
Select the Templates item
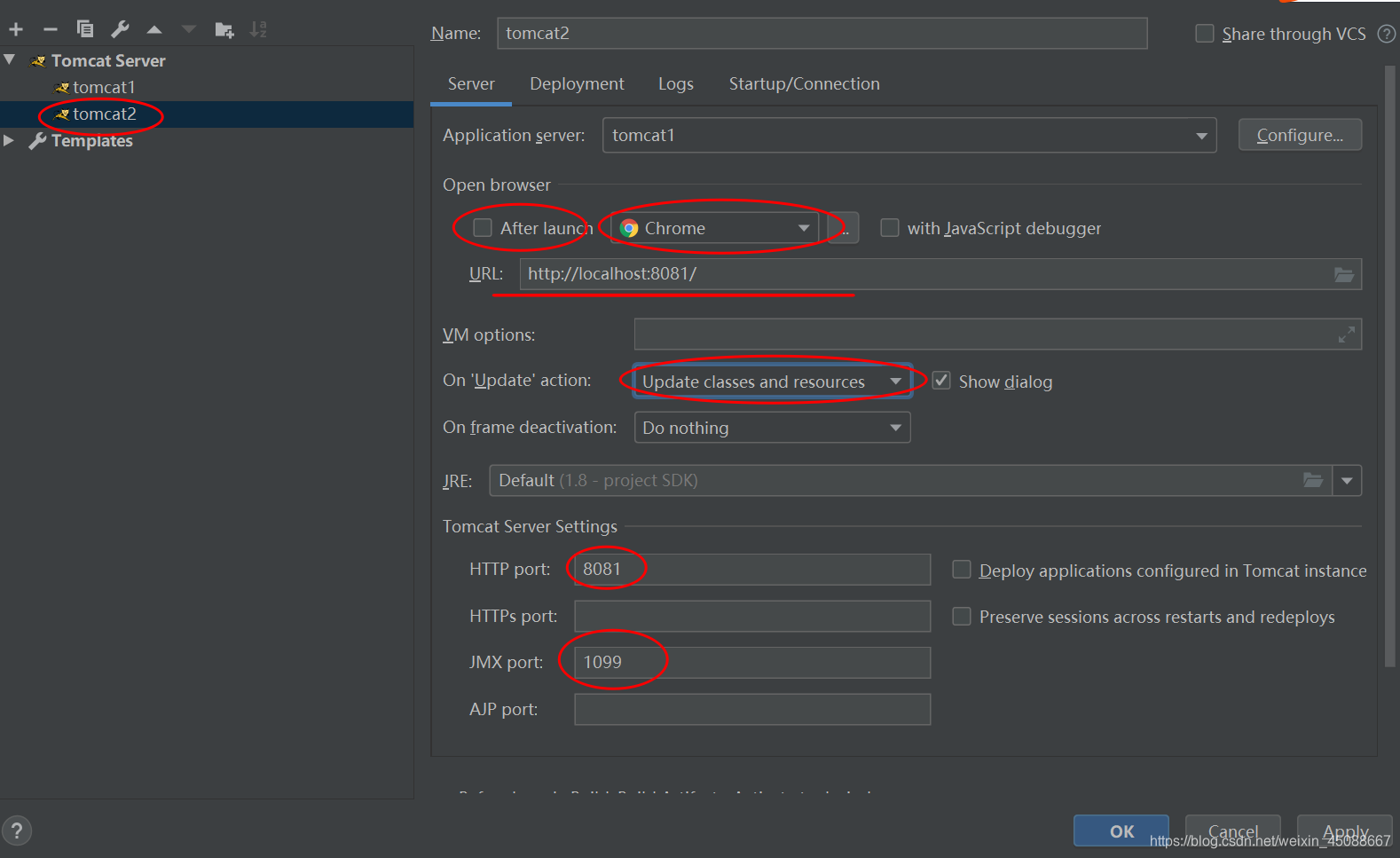[x=91, y=140]
